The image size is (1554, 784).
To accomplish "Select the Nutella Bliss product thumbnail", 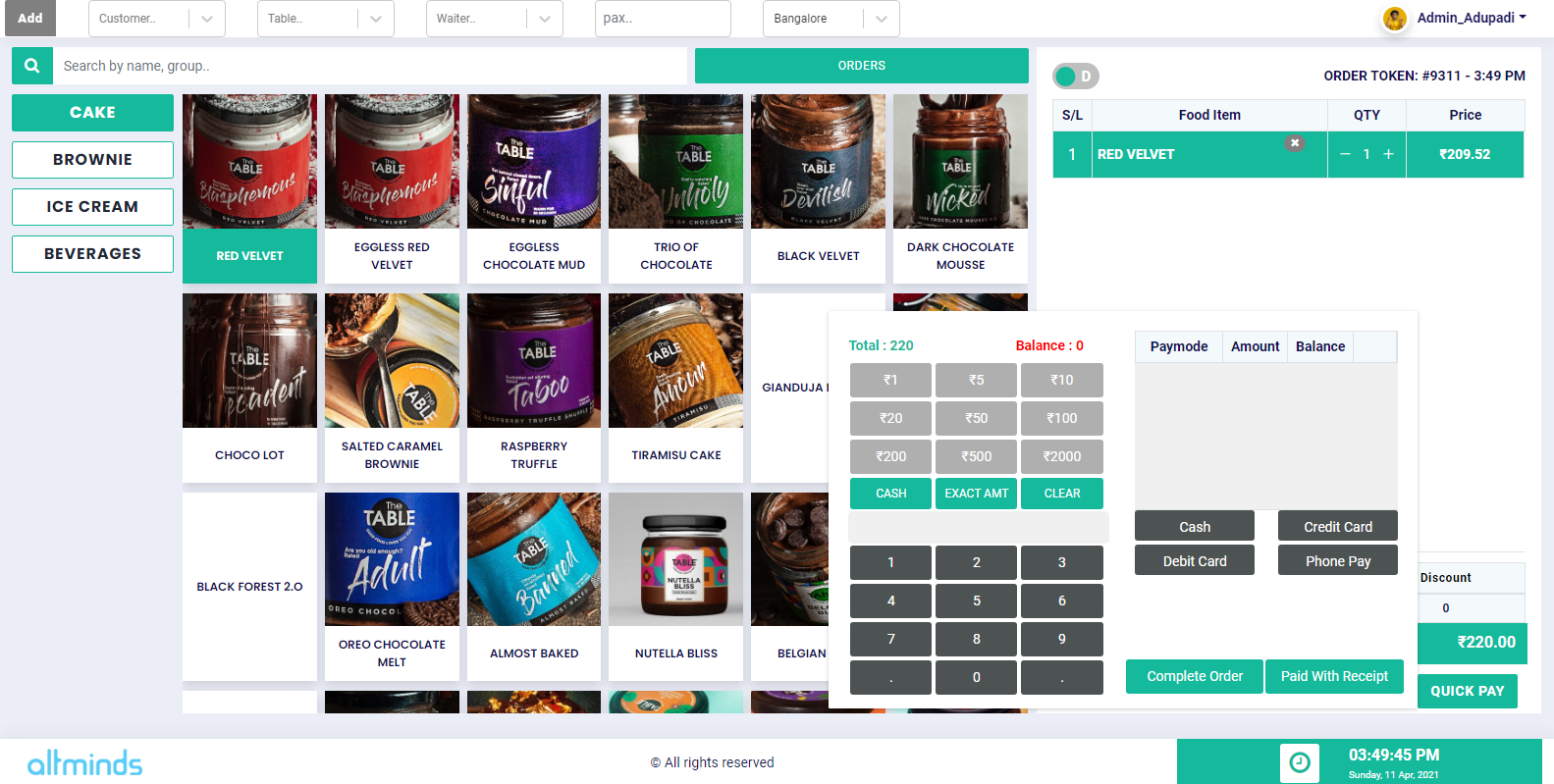I will [676, 559].
